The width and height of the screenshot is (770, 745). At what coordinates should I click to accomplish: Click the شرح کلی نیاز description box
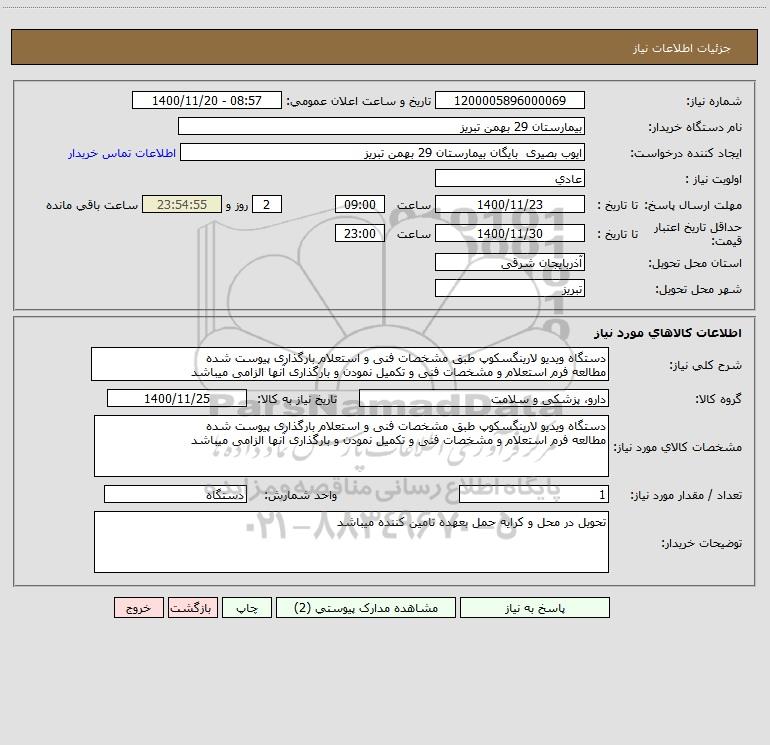350,364
